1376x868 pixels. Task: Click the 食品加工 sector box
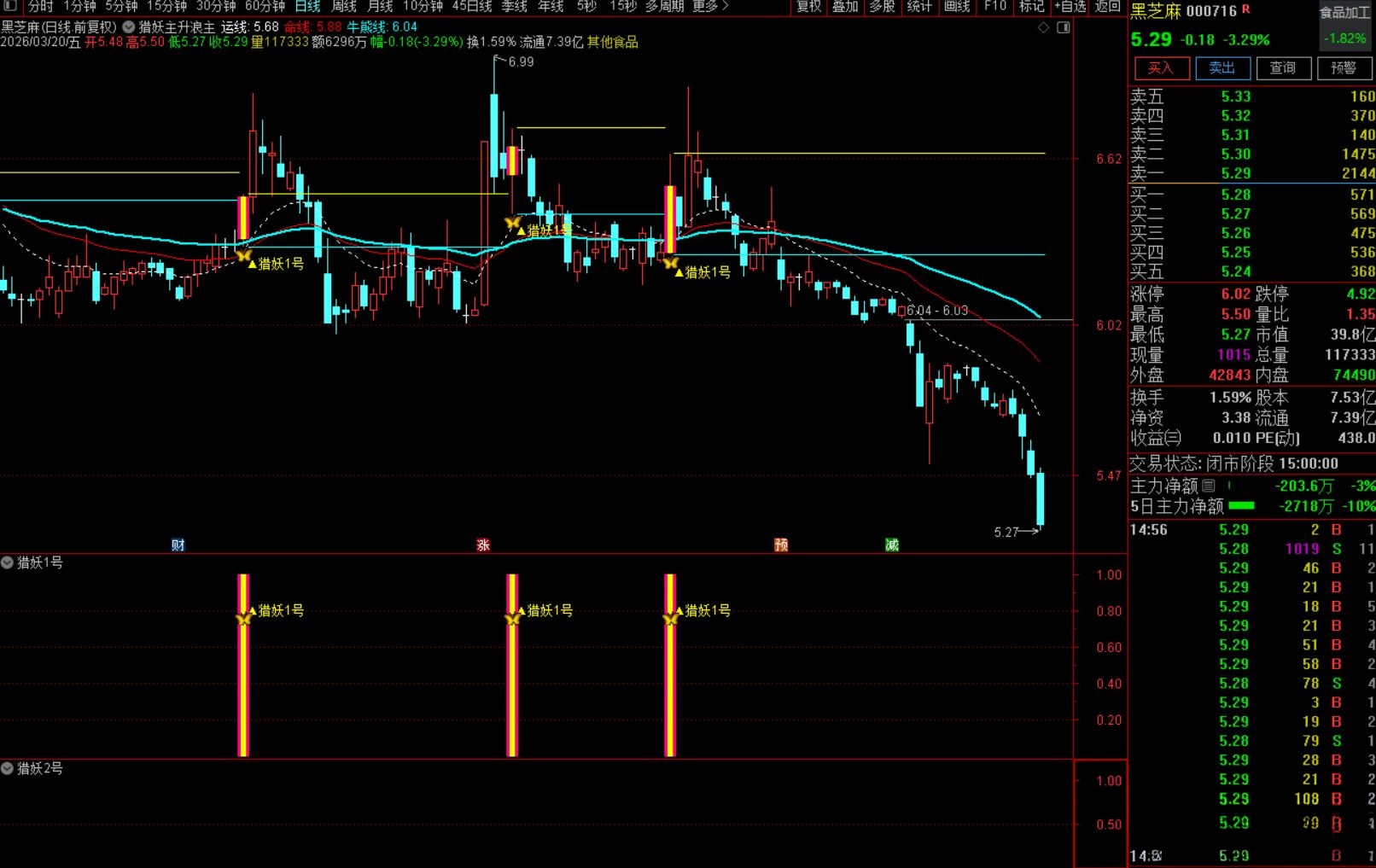pyautogui.click(x=1344, y=12)
